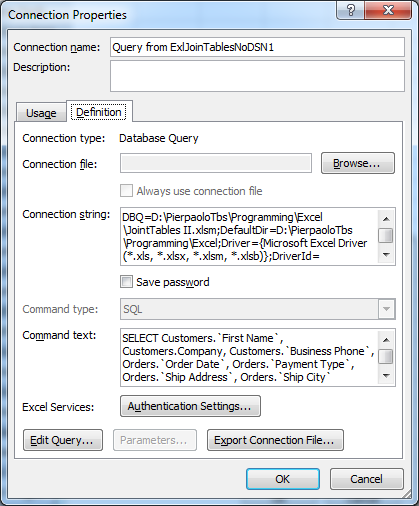Click the Connection file field
Screen dimensions: 419x506
point(216,163)
